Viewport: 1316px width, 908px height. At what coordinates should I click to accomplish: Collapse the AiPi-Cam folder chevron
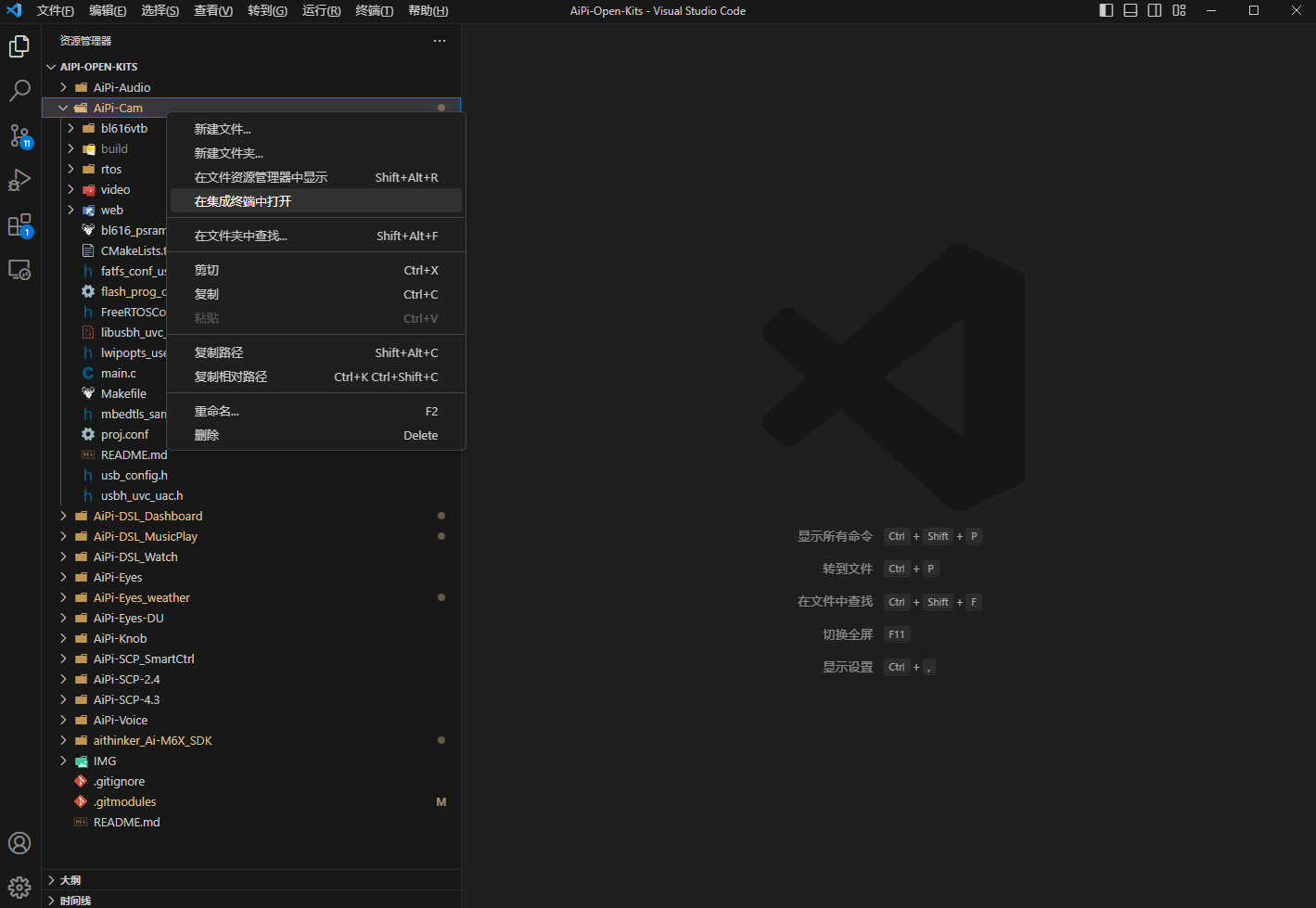tap(63, 108)
